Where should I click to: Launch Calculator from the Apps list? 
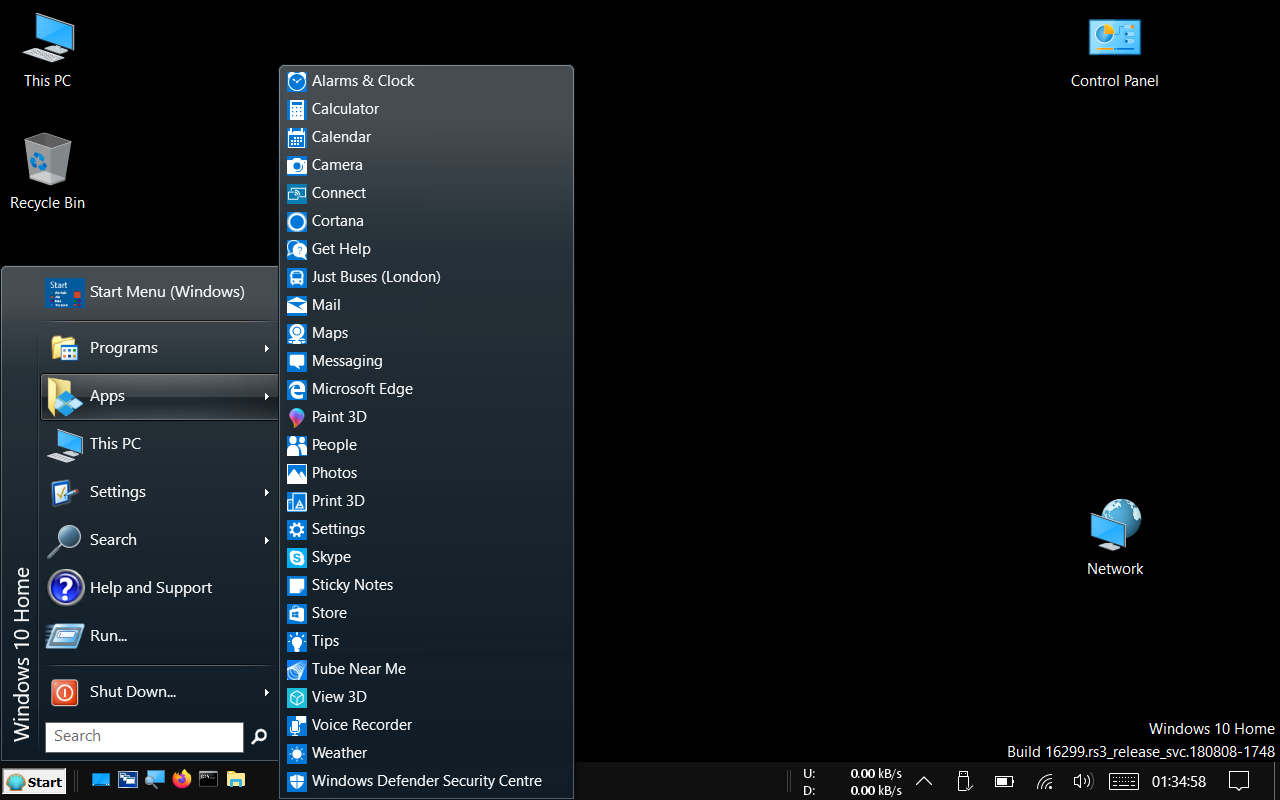(426, 109)
